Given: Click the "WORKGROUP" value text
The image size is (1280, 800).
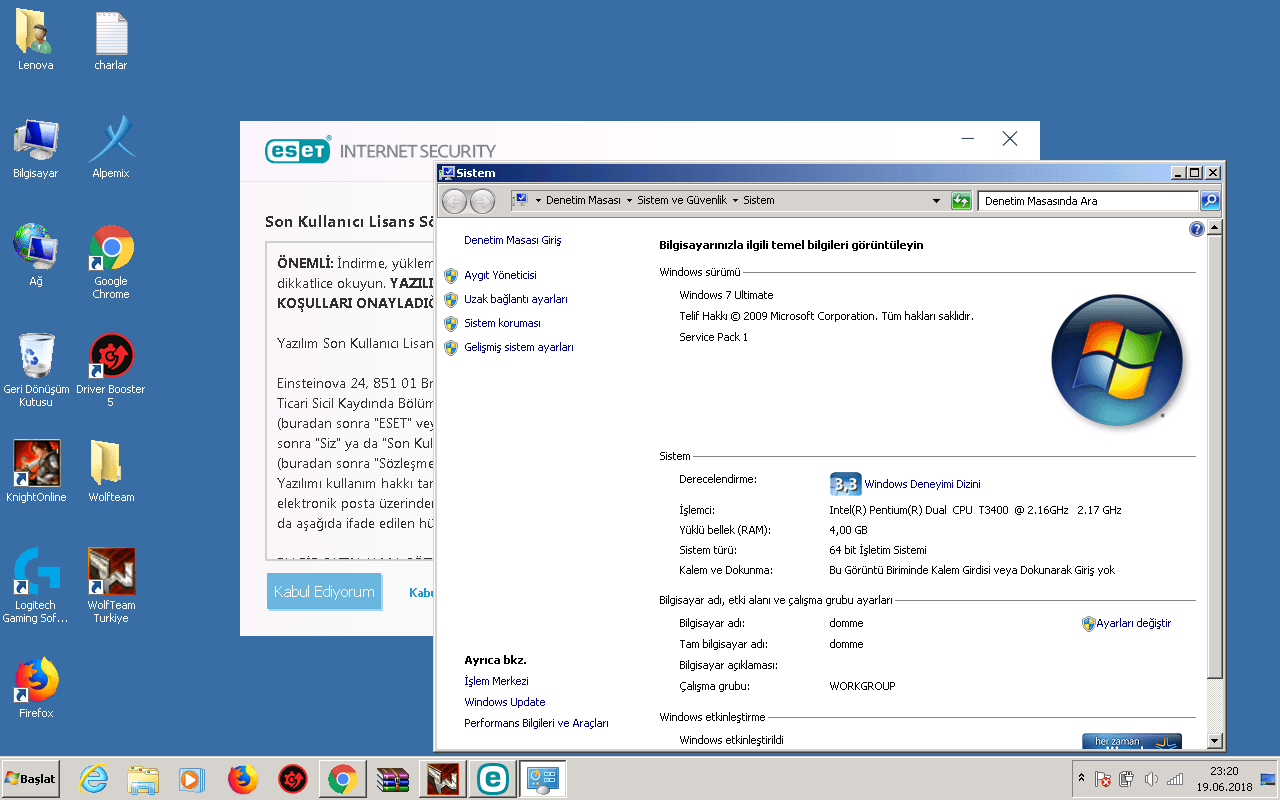Looking at the screenshot, I should pos(863,686).
